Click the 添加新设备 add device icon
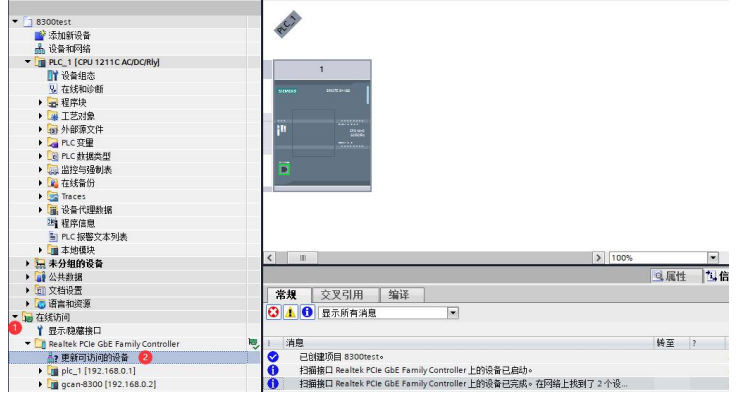 tap(40, 35)
